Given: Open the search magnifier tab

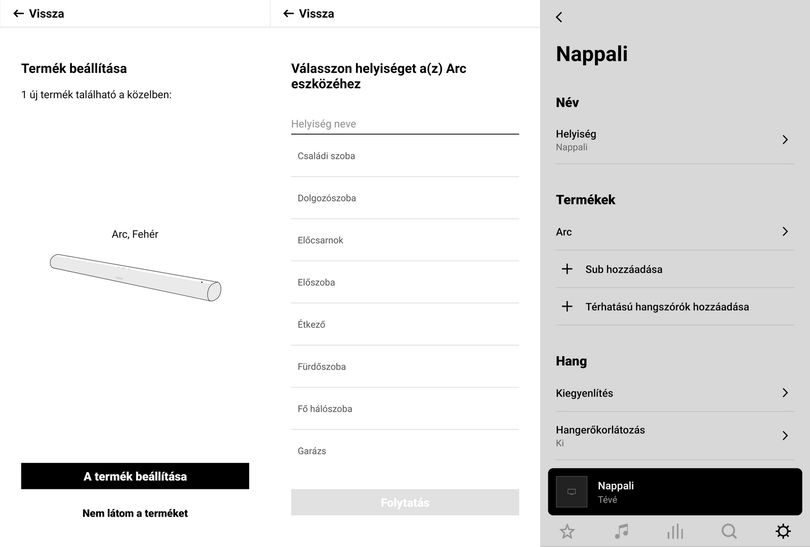Looking at the screenshot, I should click(x=729, y=531).
